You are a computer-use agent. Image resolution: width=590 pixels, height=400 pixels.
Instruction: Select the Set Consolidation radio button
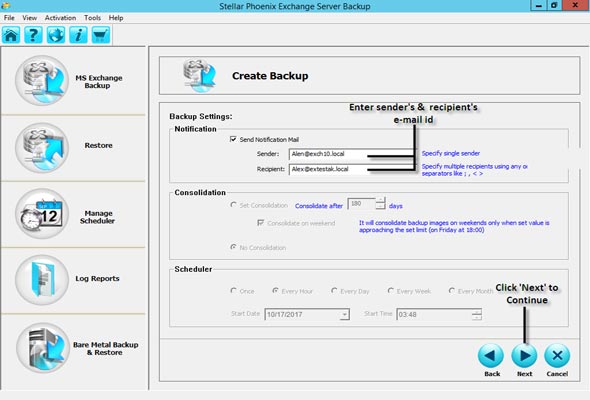pos(233,205)
